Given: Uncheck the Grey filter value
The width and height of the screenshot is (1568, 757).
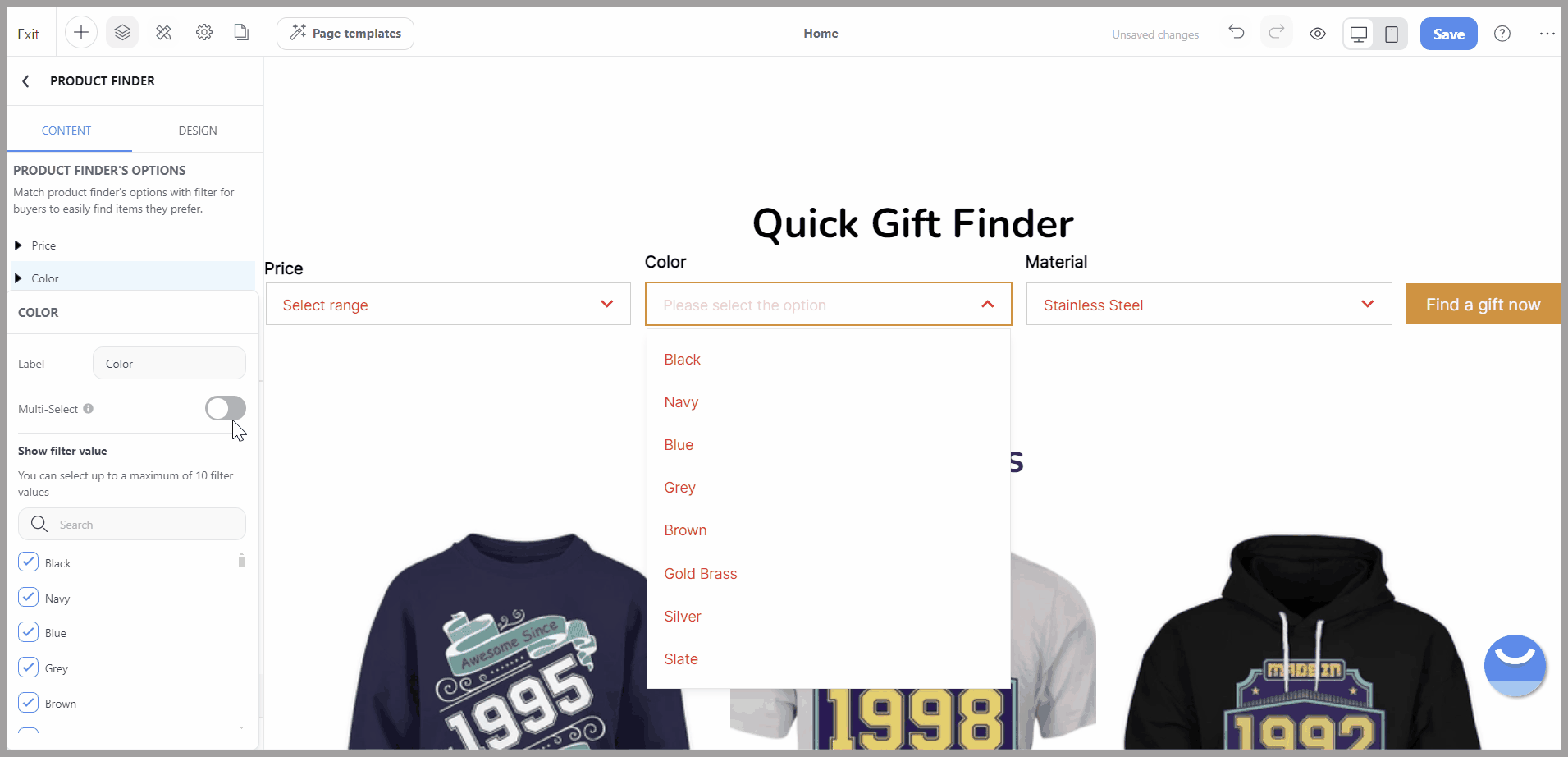Looking at the screenshot, I should (x=29, y=667).
